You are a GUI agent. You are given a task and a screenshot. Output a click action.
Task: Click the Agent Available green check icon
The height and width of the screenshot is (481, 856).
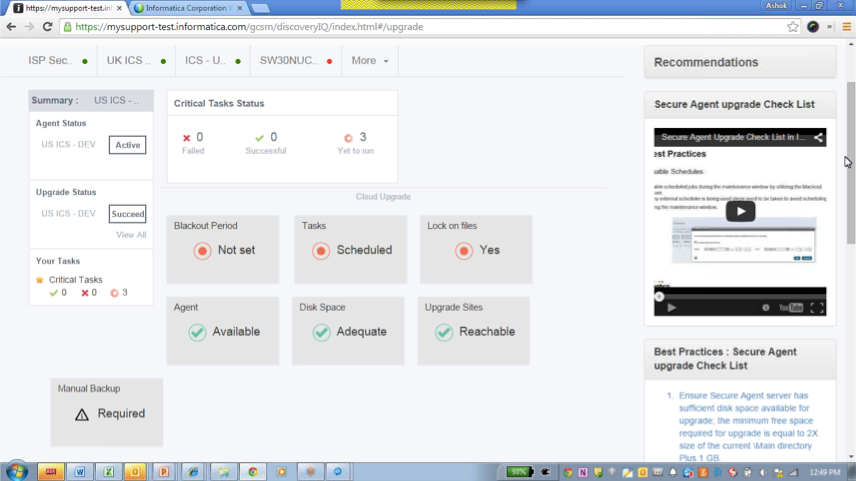click(x=197, y=332)
